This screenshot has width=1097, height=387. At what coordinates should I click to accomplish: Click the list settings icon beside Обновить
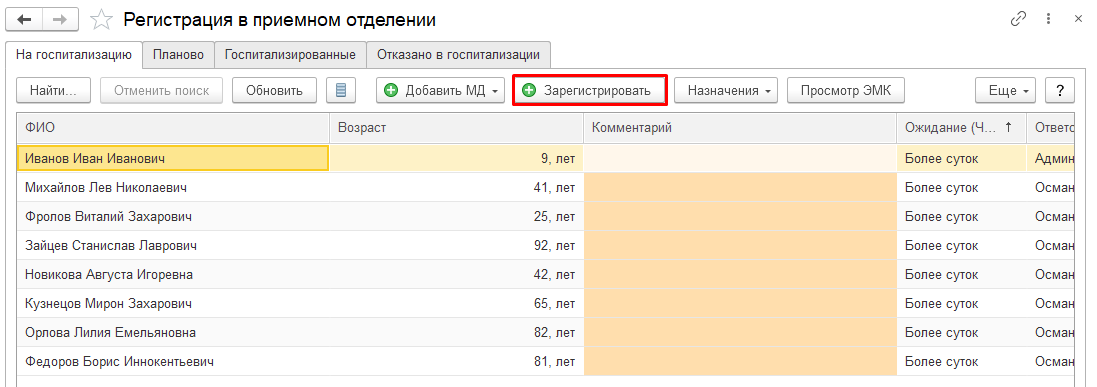point(341,90)
